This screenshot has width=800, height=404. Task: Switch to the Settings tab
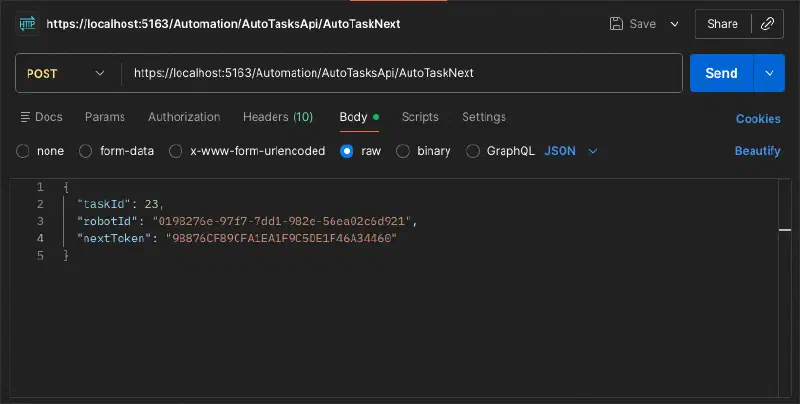[484, 117]
